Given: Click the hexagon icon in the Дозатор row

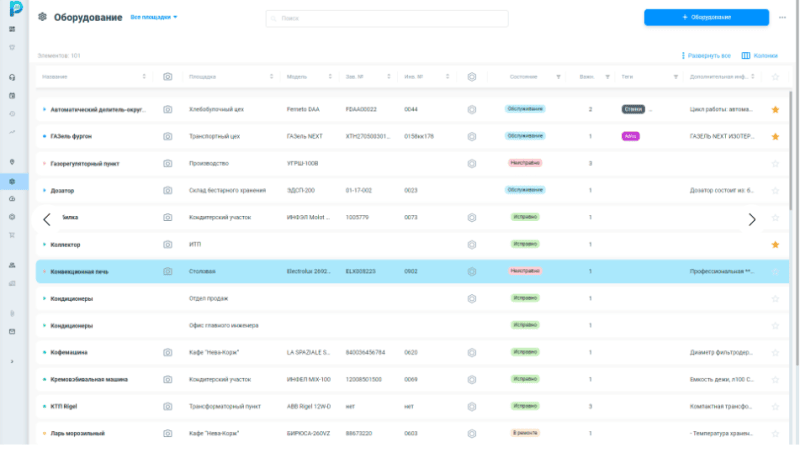Looking at the screenshot, I should click(x=471, y=190).
